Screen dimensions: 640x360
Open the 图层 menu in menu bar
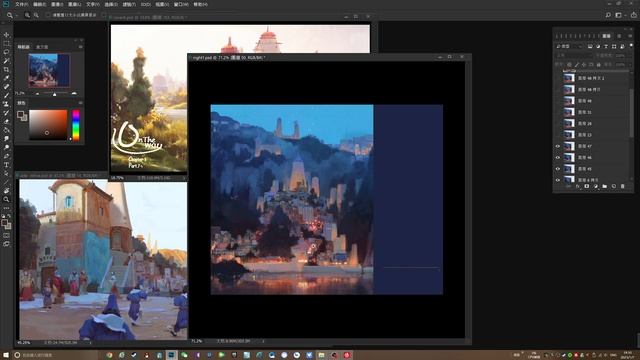[74, 4]
